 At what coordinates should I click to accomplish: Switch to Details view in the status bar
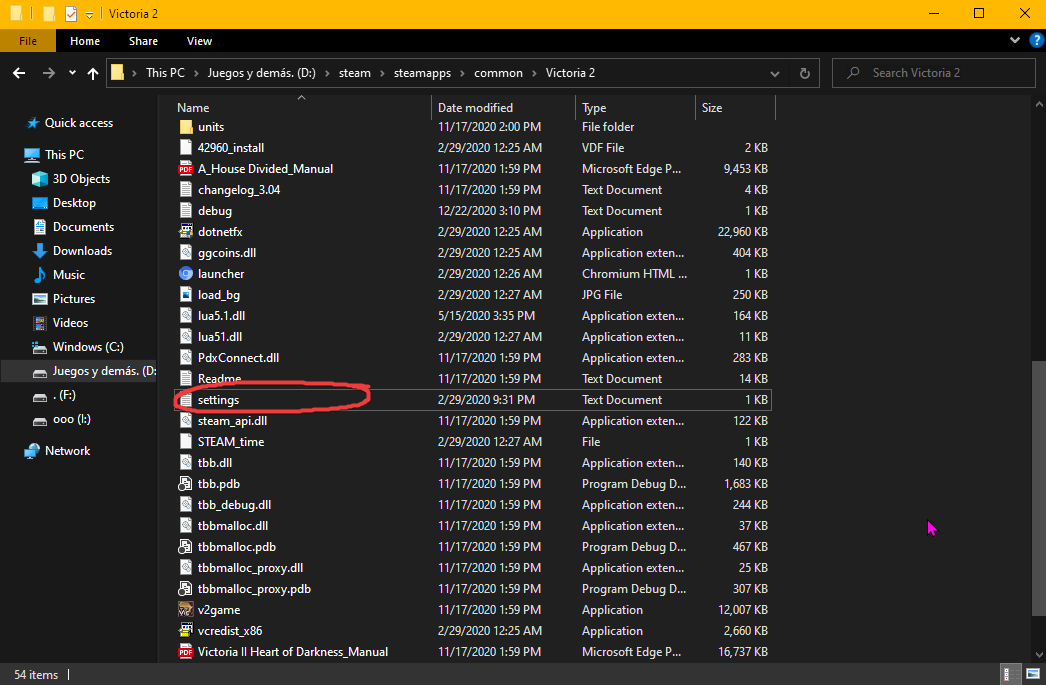point(1011,675)
